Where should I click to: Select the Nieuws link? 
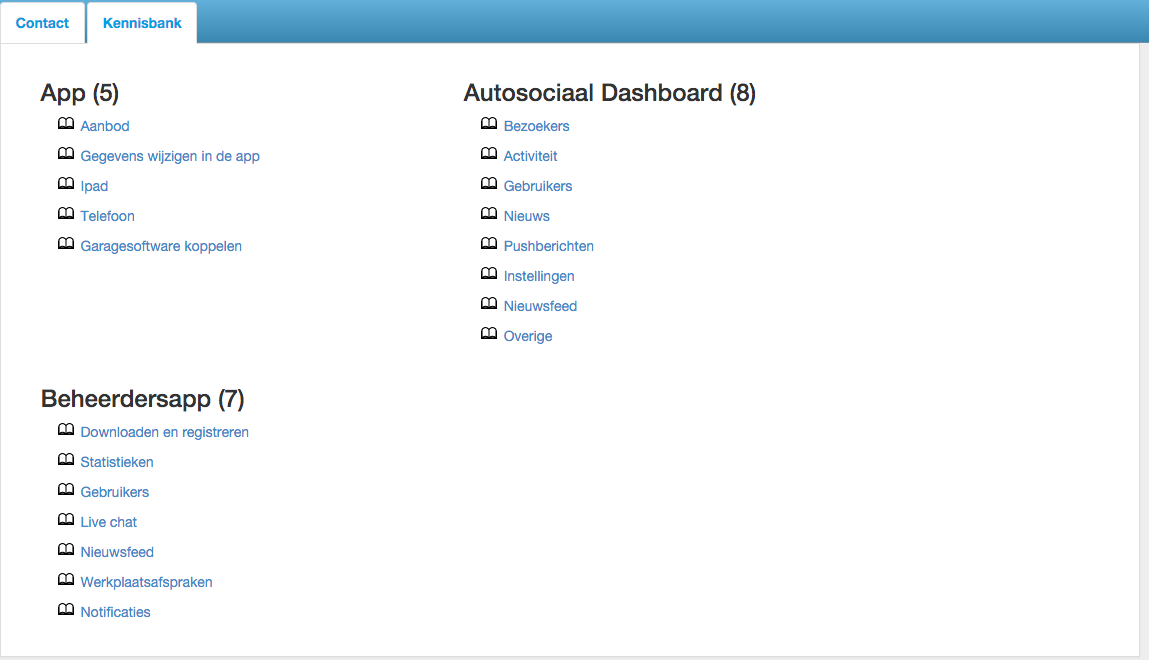527,216
